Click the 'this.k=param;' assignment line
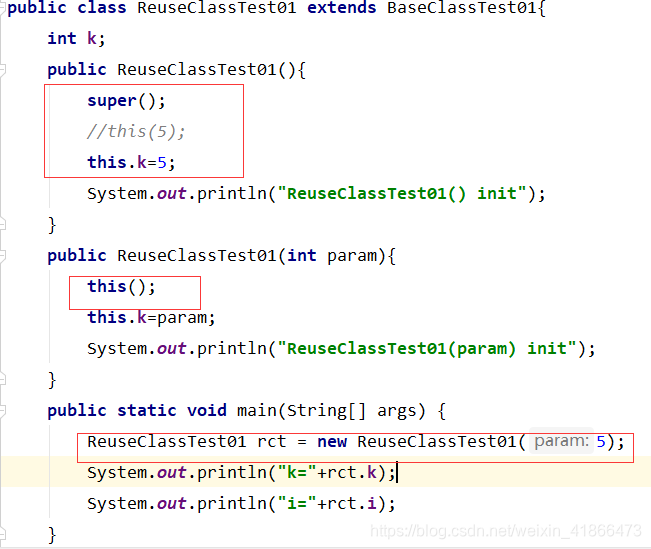 151,318
